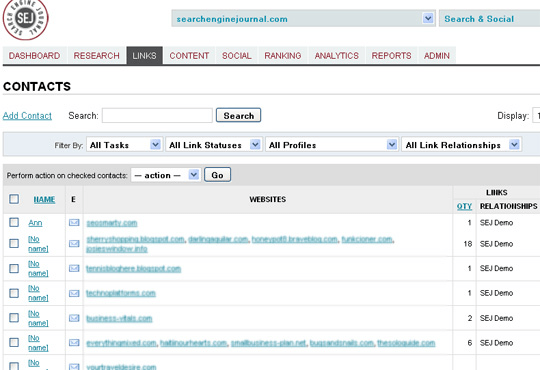The width and height of the screenshot is (540, 370).
Task: Open the funkcioner.com link
Action: (367, 239)
